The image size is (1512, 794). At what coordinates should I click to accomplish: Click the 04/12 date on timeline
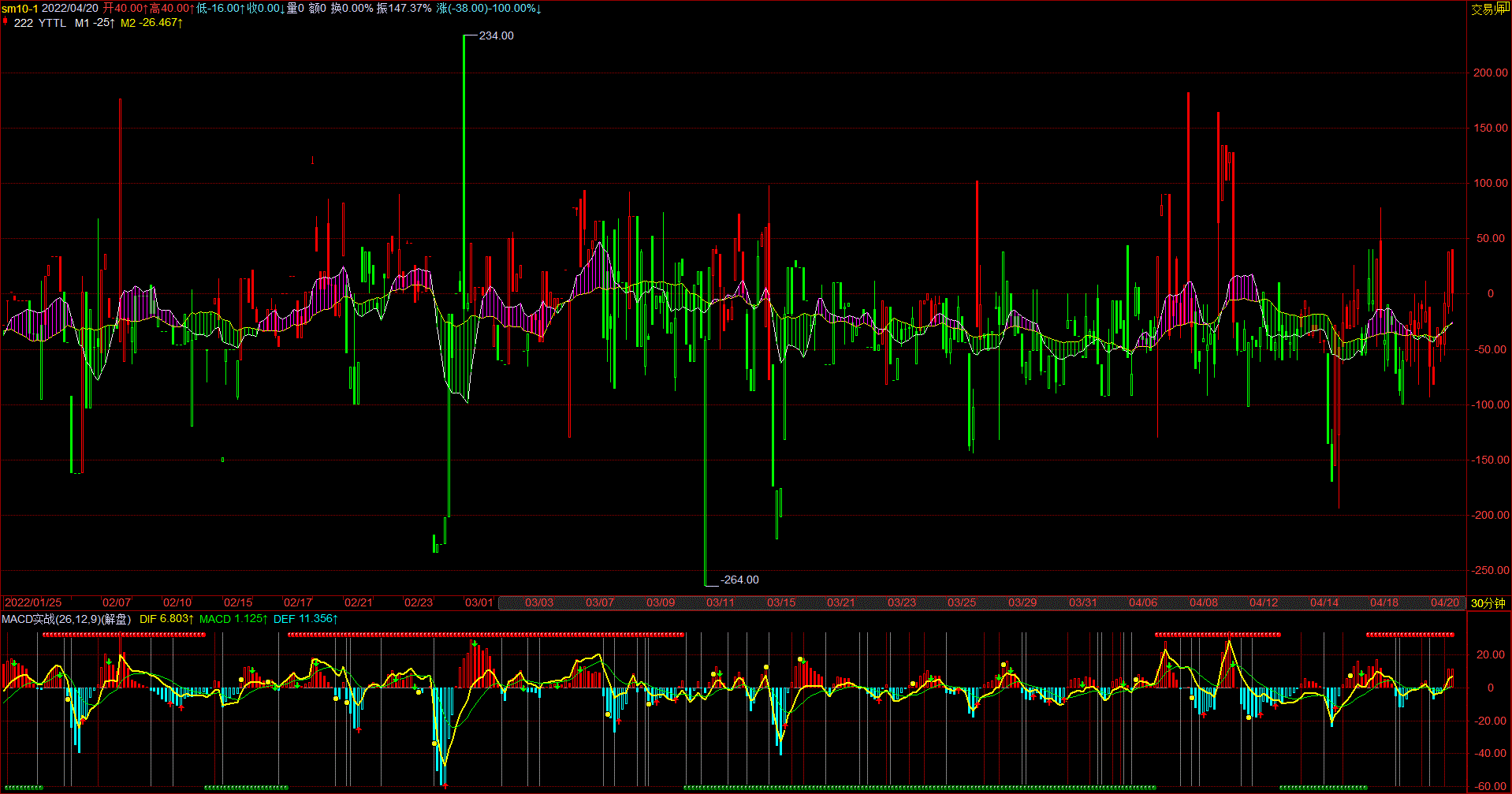point(1264,602)
